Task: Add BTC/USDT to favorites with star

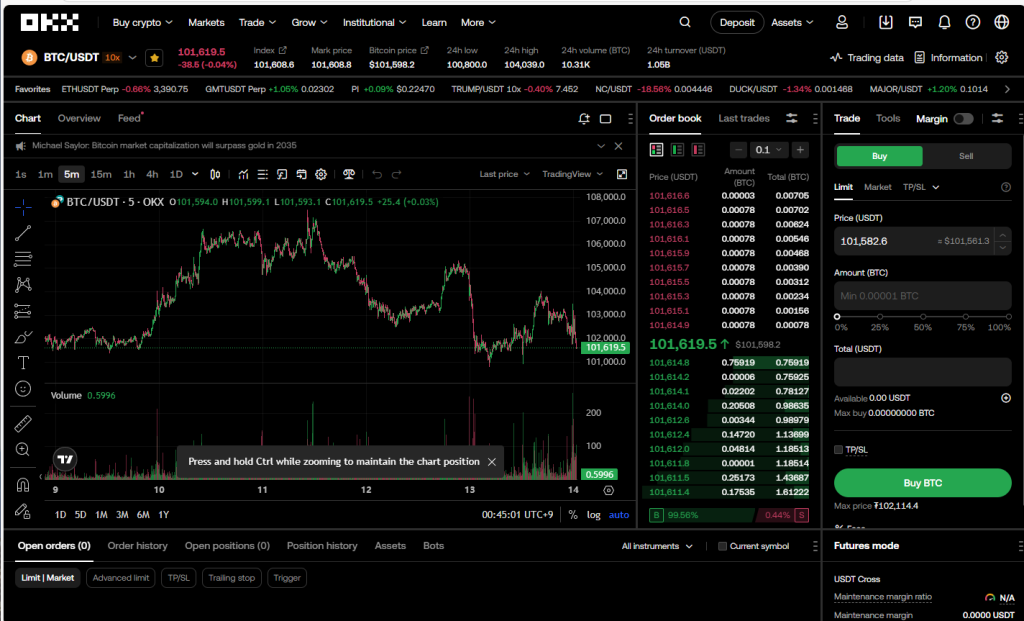Action: tap(154, 58)
